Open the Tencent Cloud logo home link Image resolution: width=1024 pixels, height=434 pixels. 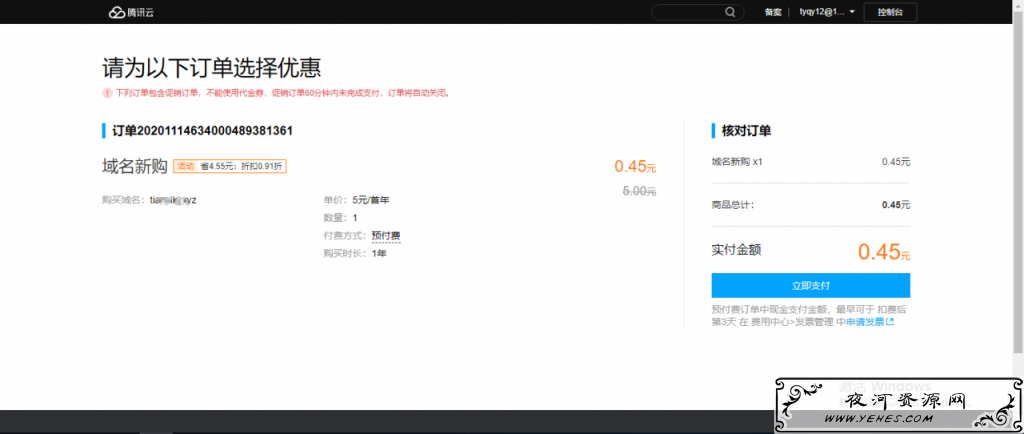coord(131,12)
